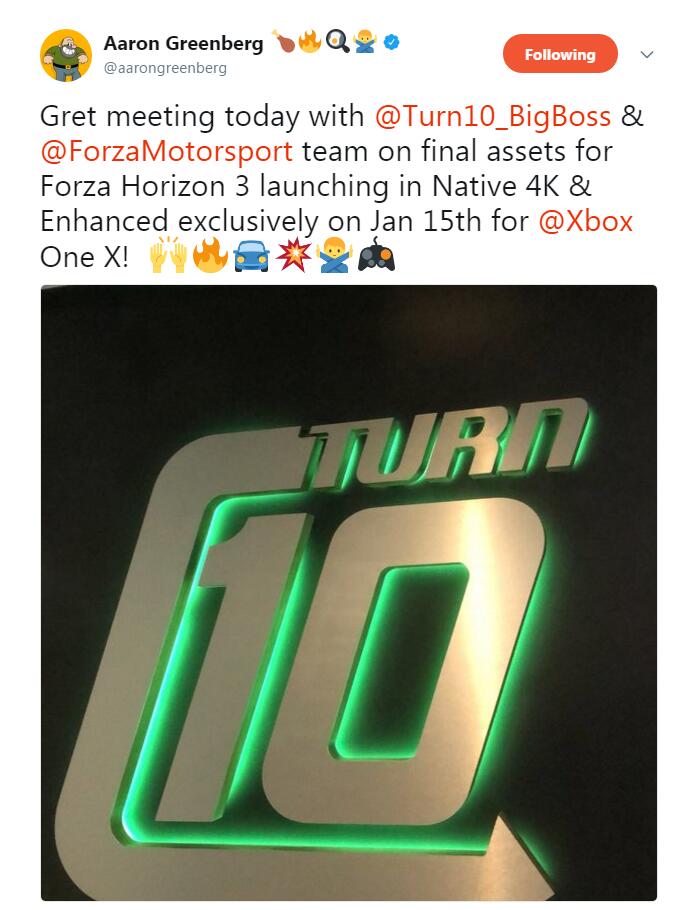Click the game controller emoji in tweet

[x=377, y=255]
